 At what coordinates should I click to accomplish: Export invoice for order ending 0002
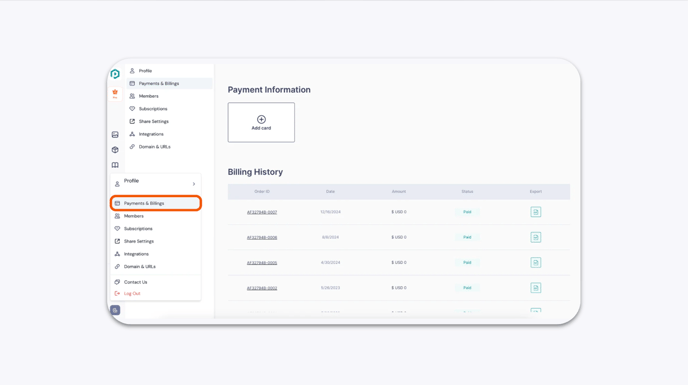[x=536, y=288]
